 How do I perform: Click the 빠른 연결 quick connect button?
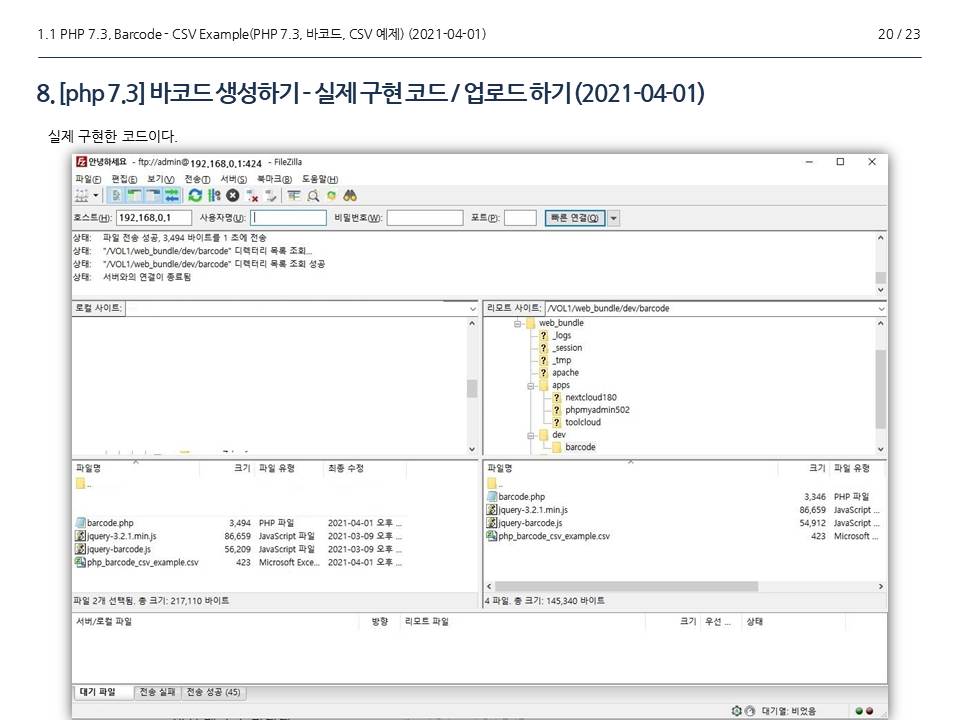tap(575, 218)
